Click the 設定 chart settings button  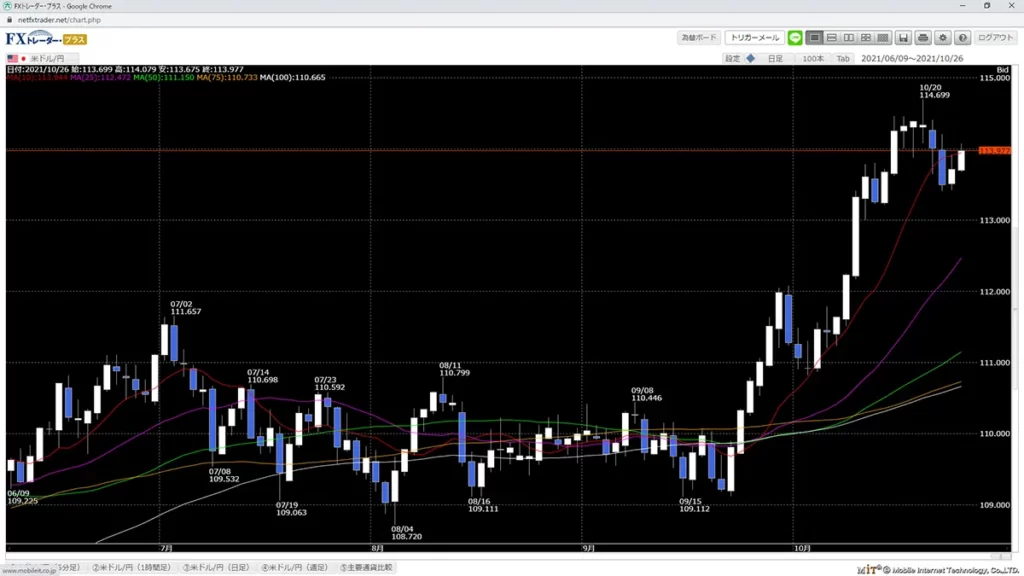(733, 59)
